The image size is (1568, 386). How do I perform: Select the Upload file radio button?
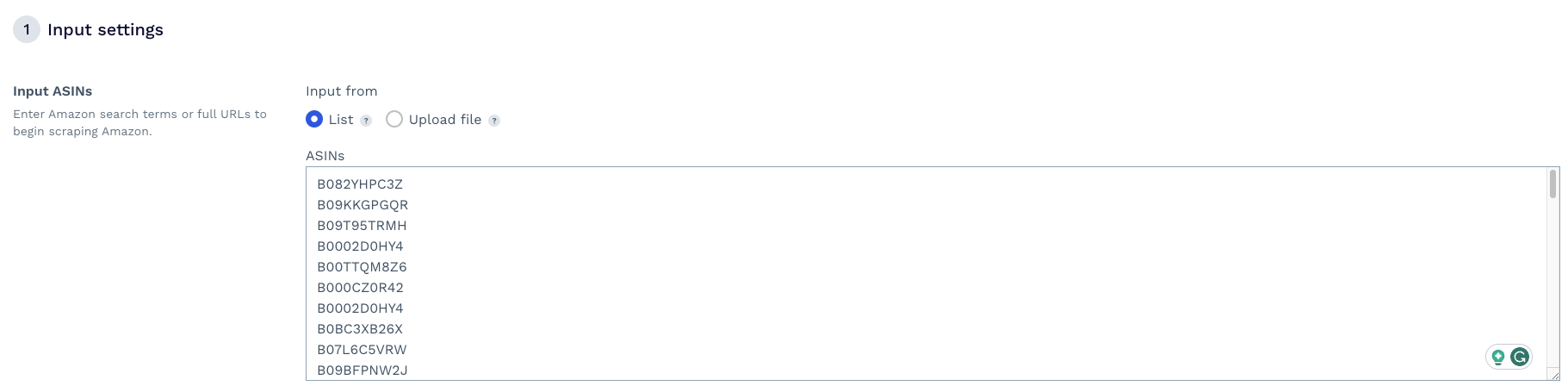[x=394, y=120]
